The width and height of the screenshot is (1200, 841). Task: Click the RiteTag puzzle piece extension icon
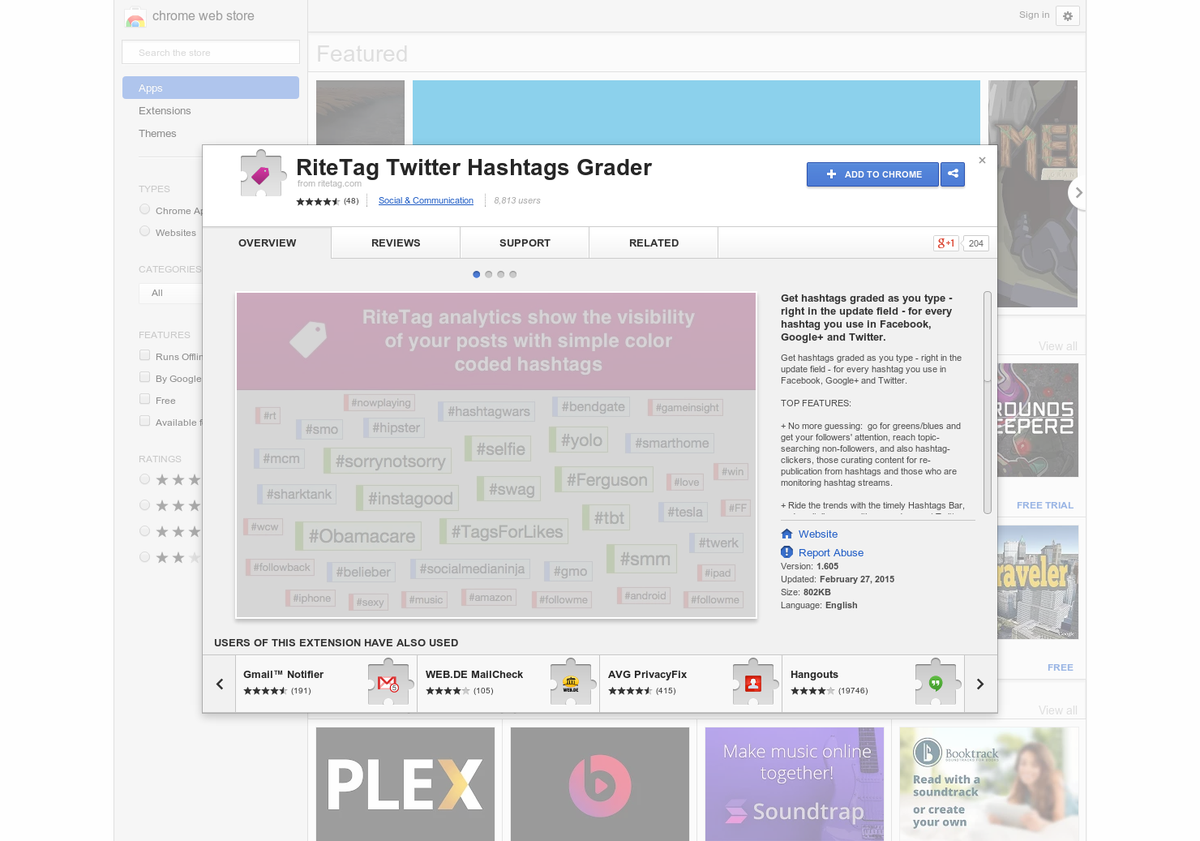pyautogui.click(x=262, y=174)
